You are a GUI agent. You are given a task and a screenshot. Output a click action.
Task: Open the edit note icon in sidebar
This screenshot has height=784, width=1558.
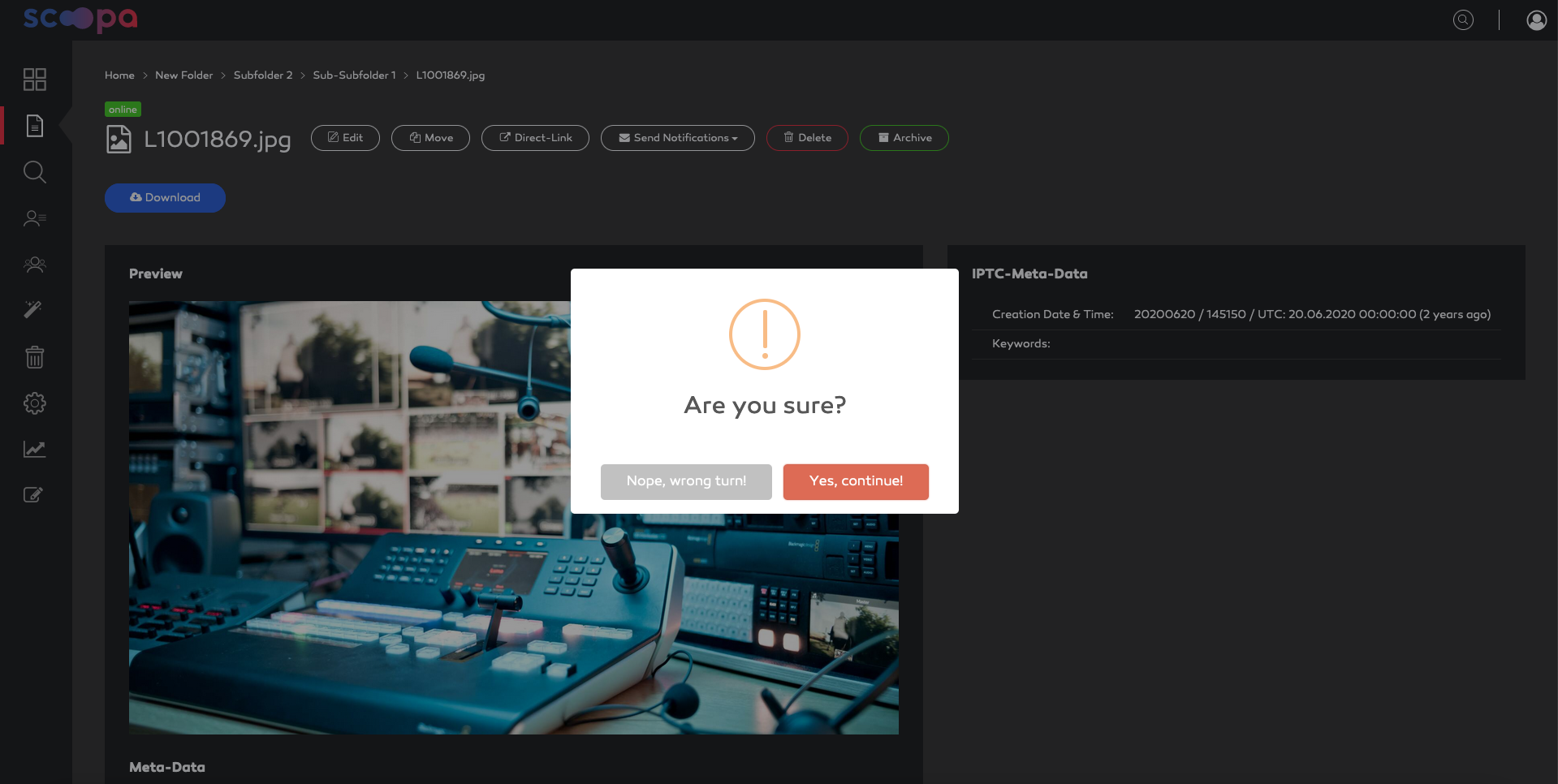click(33, 495)
